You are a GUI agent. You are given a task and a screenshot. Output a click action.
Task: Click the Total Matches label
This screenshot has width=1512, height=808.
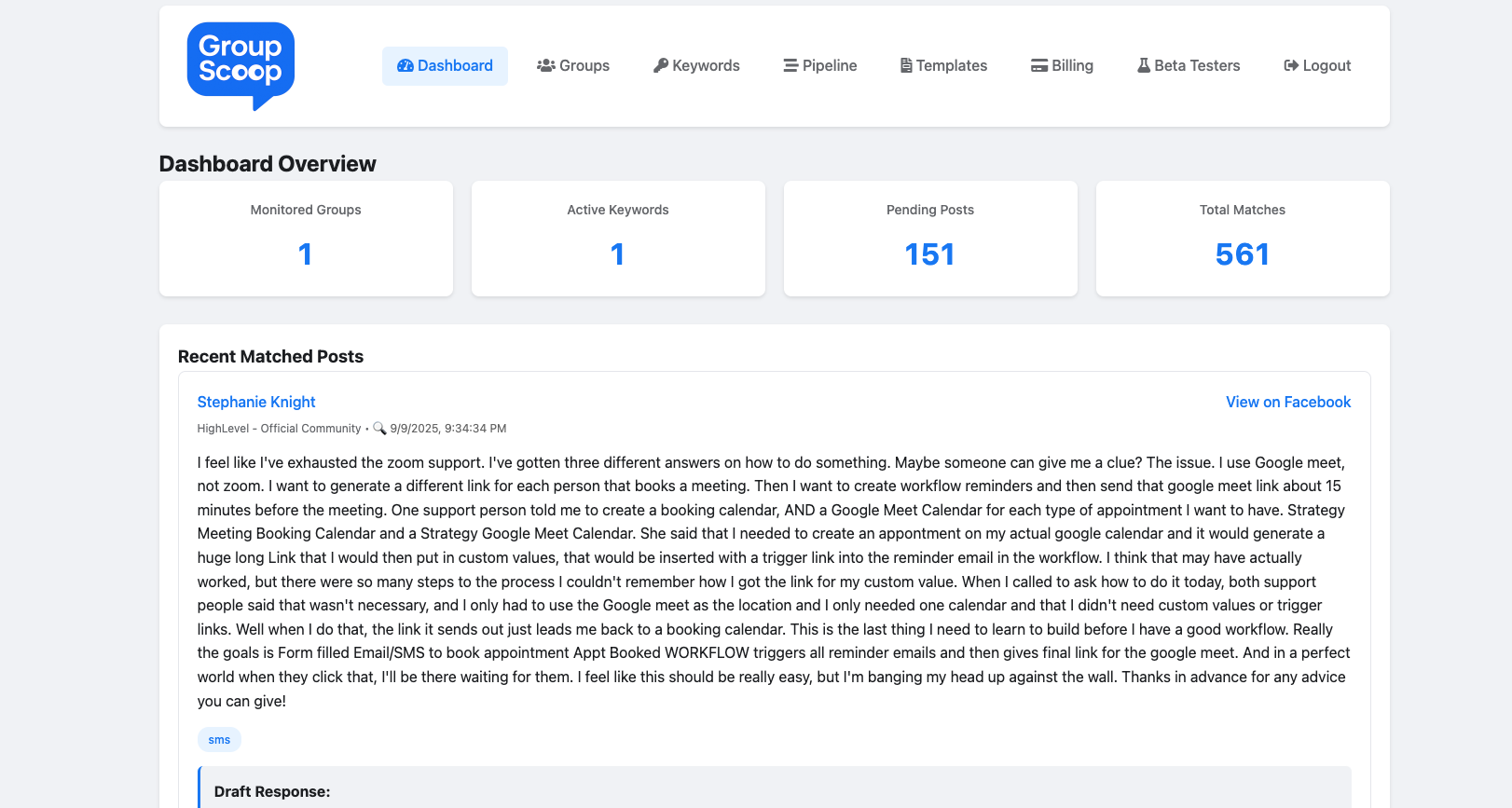(1243, 210)
